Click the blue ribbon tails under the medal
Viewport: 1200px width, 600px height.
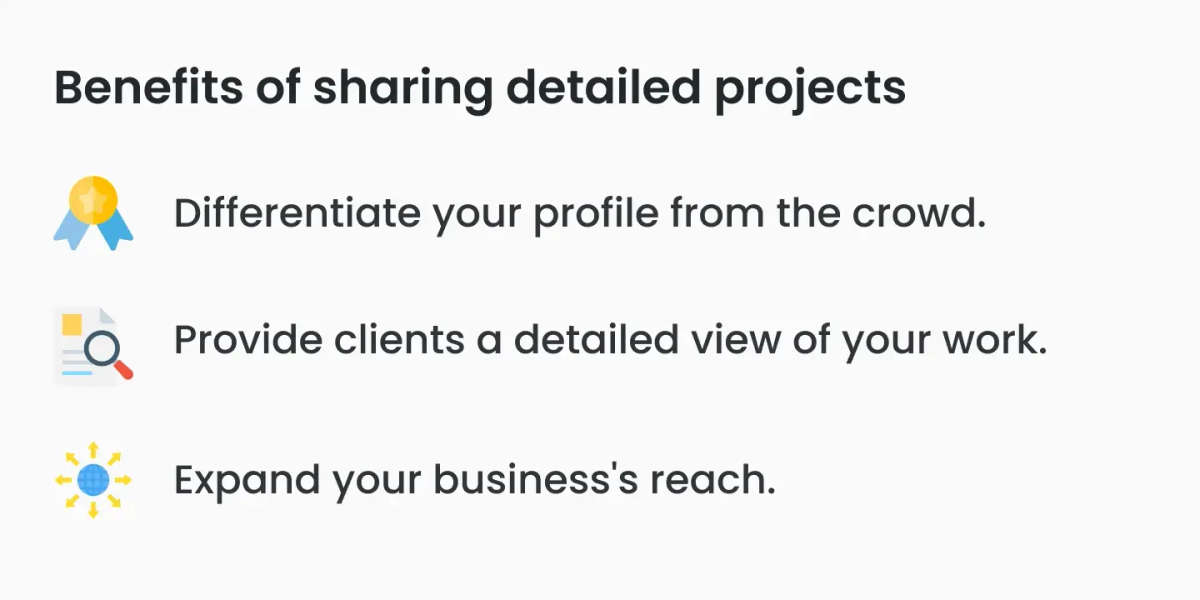(93, 231)
